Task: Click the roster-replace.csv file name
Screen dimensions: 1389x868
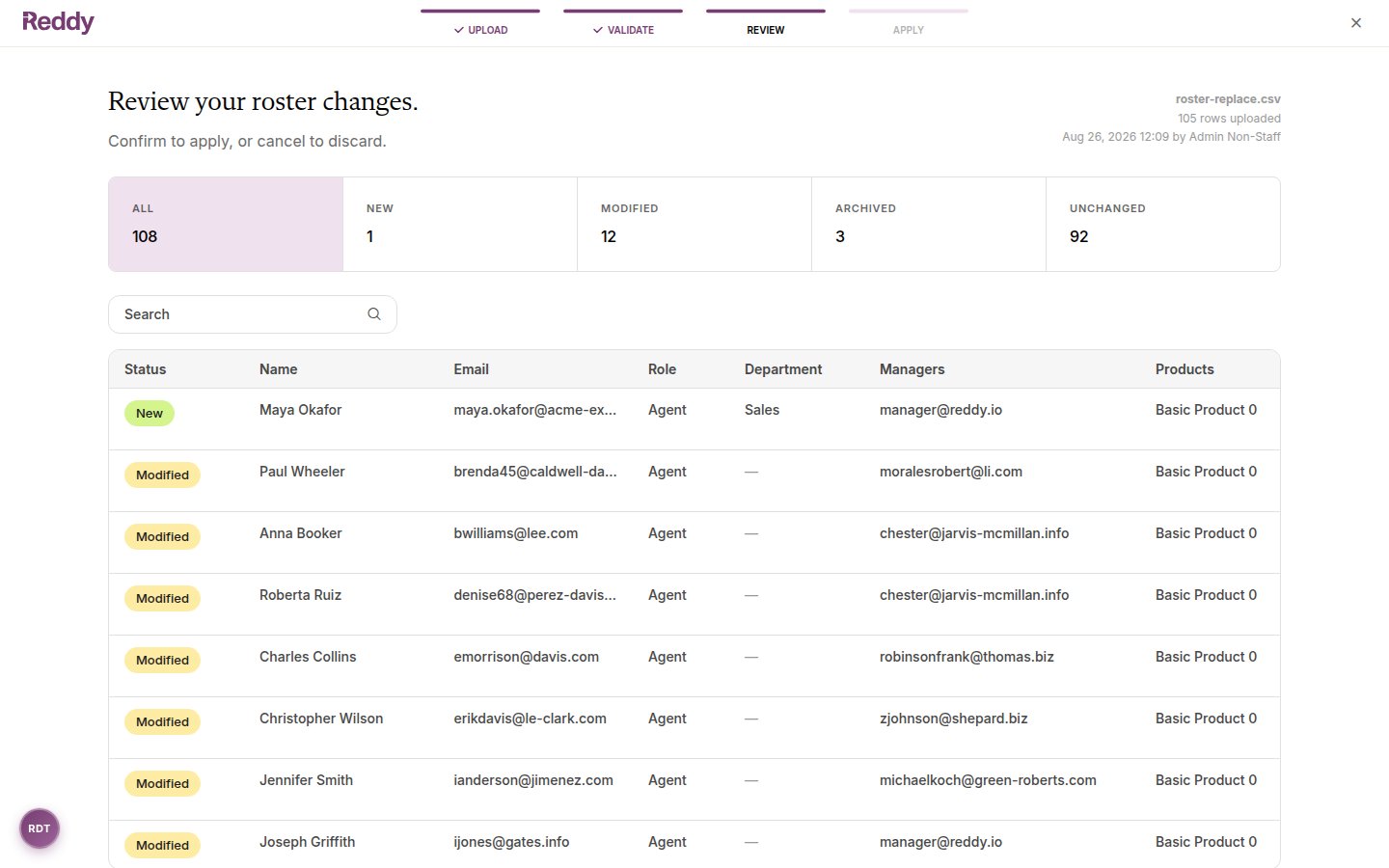Action: click(1228, 99)
